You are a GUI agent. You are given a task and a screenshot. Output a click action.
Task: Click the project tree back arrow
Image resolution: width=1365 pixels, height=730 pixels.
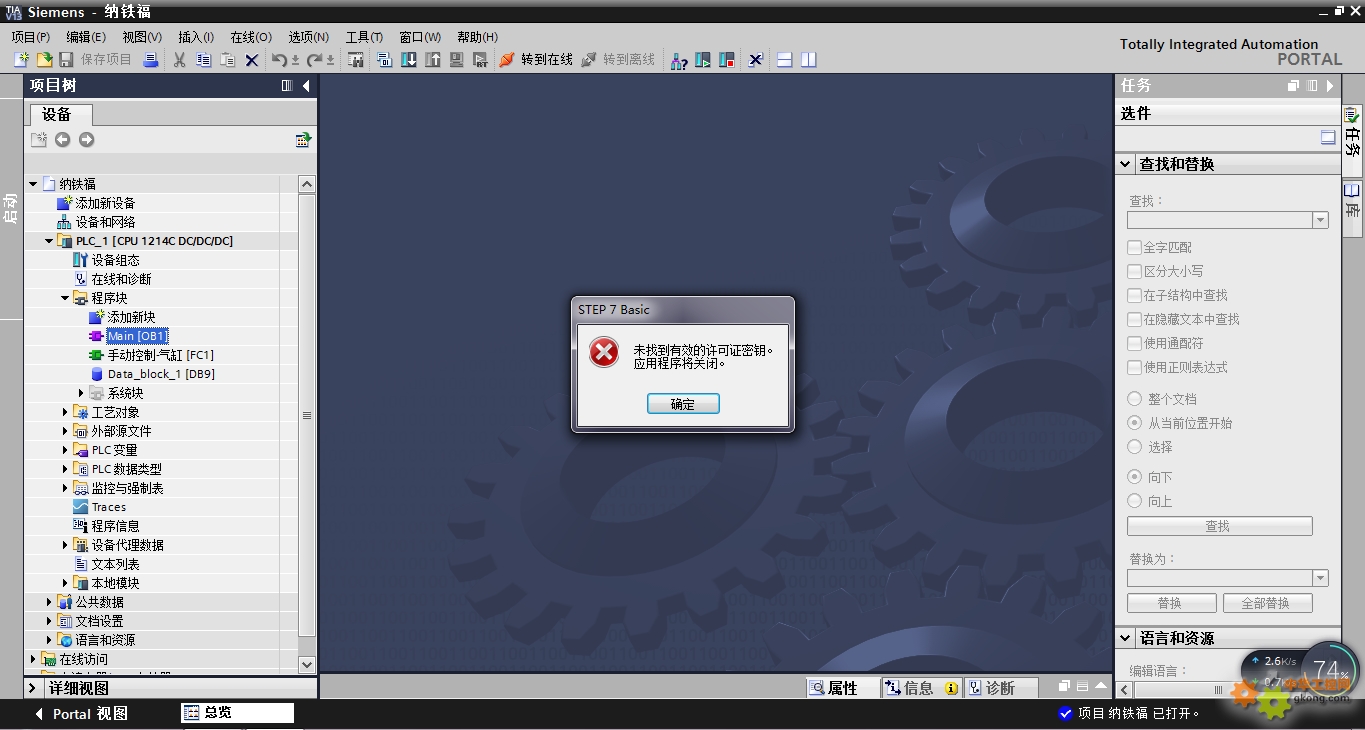(63, 140)
